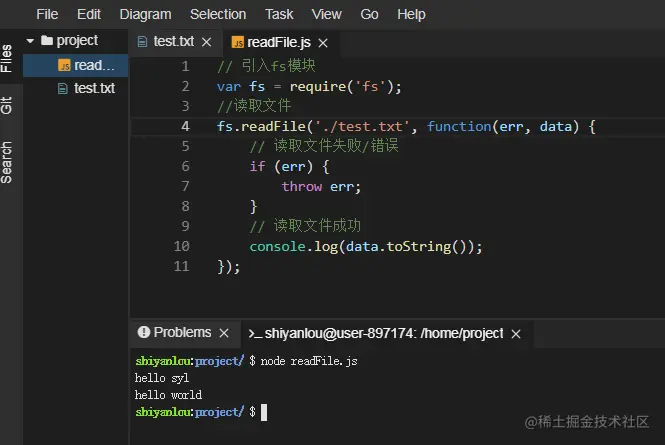The width and height of the screenshot is (665, 445).
Task: Open the Files side panel
Action: pyautogui.click(x=7, y=59)
